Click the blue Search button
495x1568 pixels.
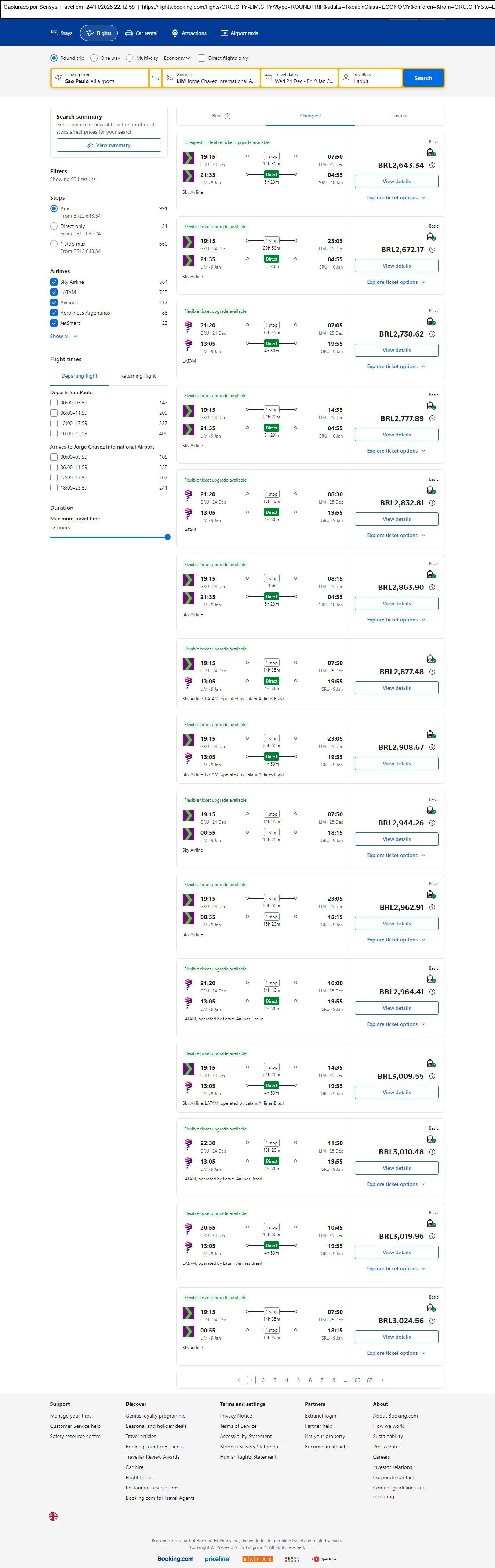(423, 78)
